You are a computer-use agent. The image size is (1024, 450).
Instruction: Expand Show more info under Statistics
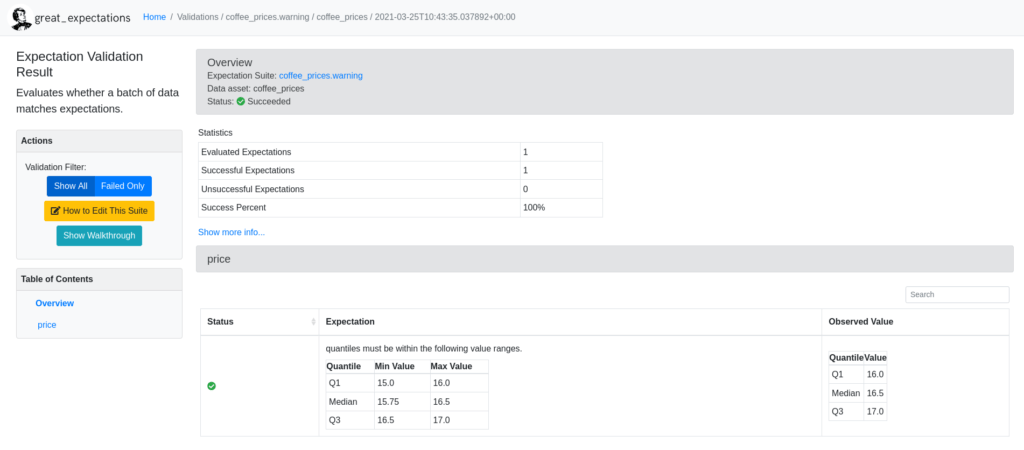click(x=231, y=232)
